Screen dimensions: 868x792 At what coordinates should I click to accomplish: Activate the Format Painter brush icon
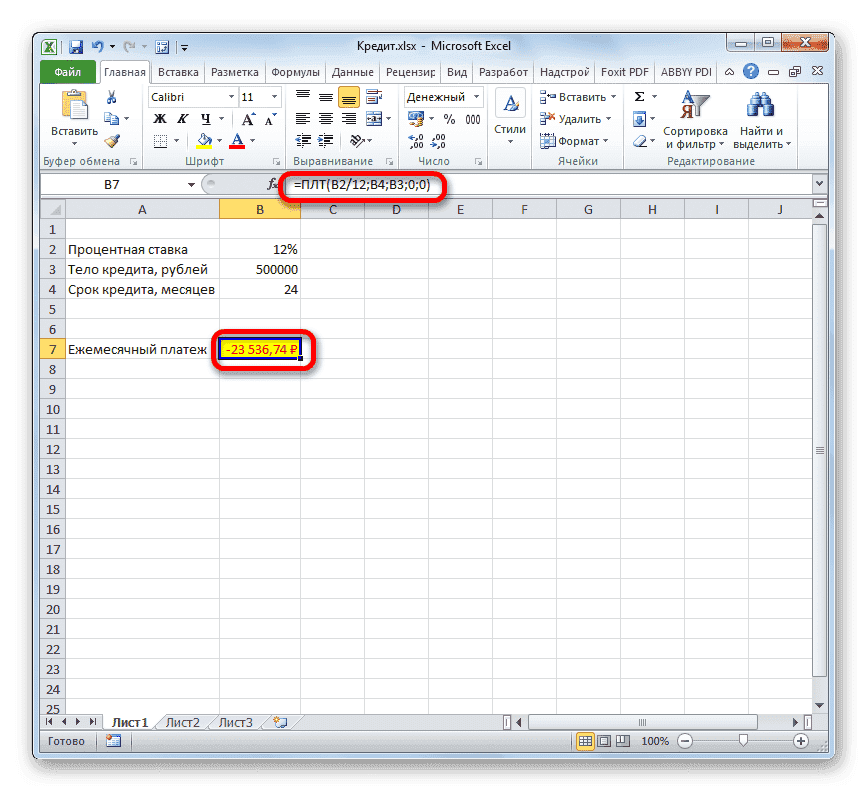click(x=110, y=140)
